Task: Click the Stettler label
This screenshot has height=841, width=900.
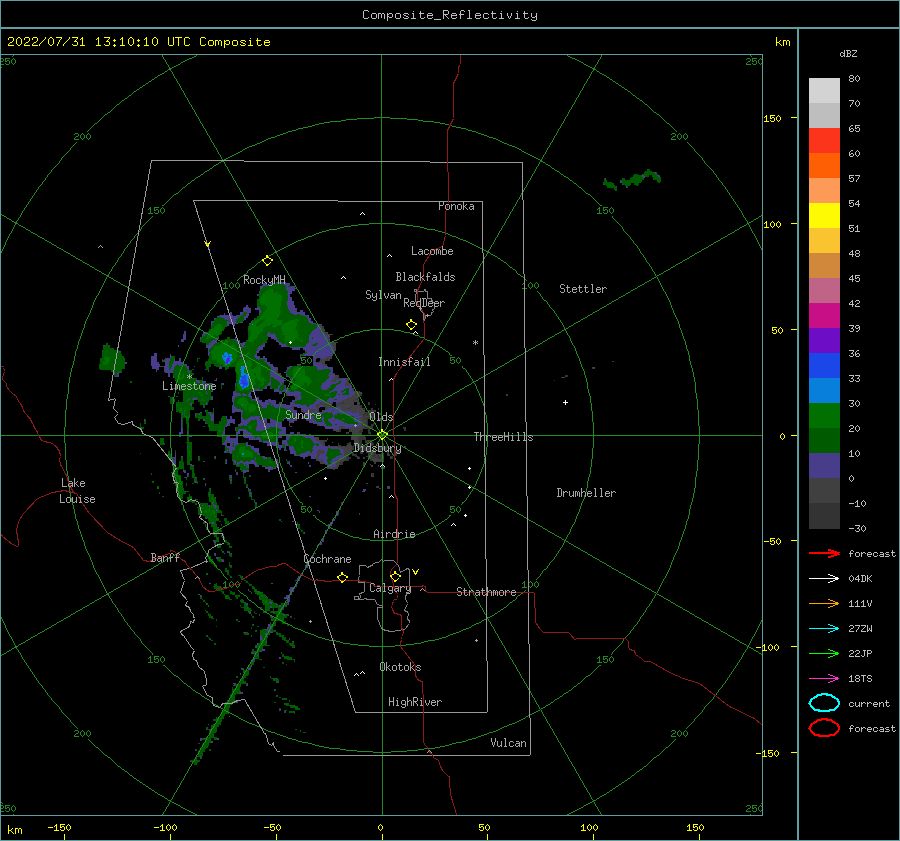Action: click(x=583, y=289)
